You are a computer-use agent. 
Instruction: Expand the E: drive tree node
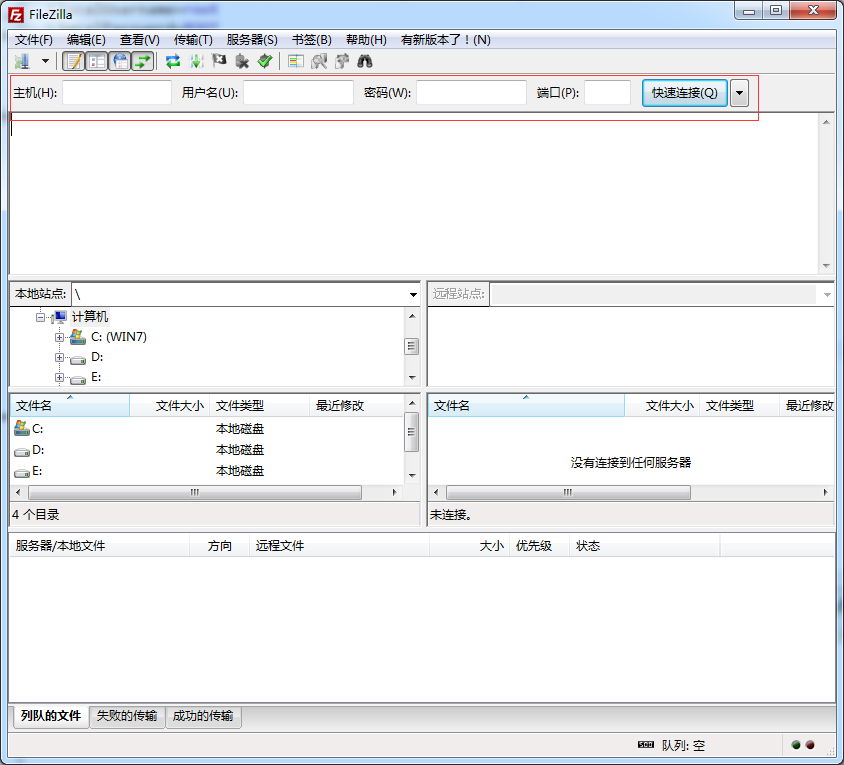pos(59,377)
